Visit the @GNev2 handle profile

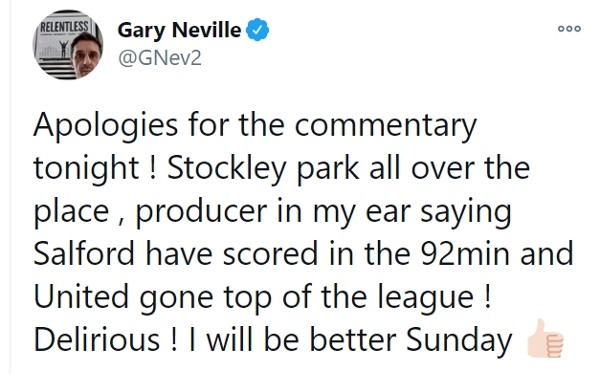click(160, 58)
